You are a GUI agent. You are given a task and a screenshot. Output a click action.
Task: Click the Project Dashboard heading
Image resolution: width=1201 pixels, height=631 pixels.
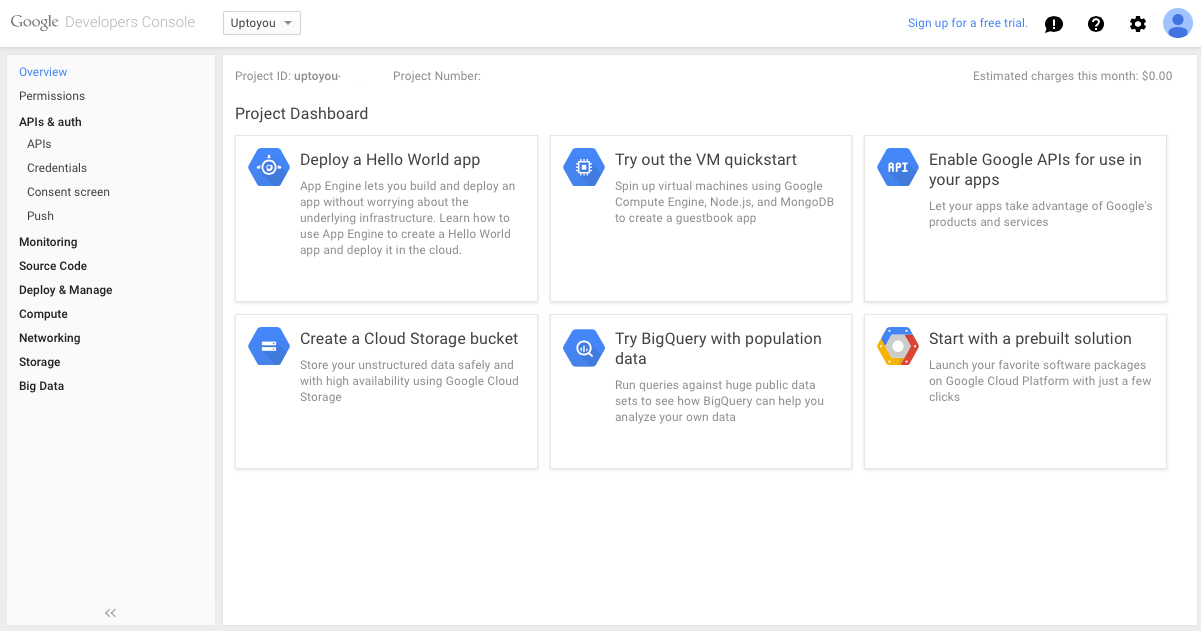tap(302, 114)
